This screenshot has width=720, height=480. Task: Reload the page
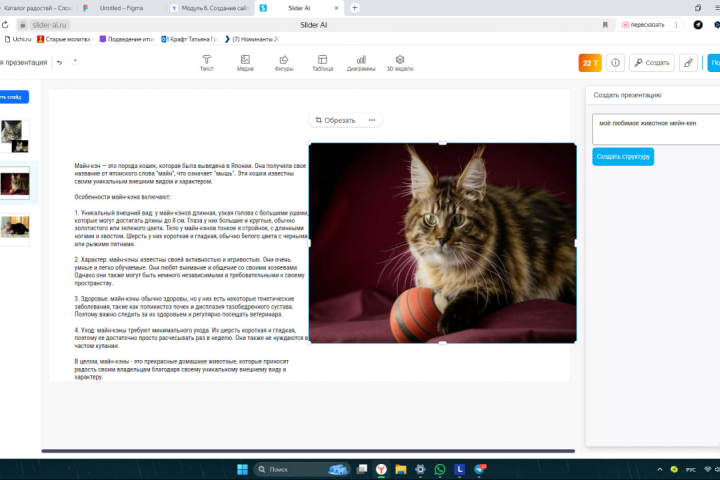pos(5,25)
